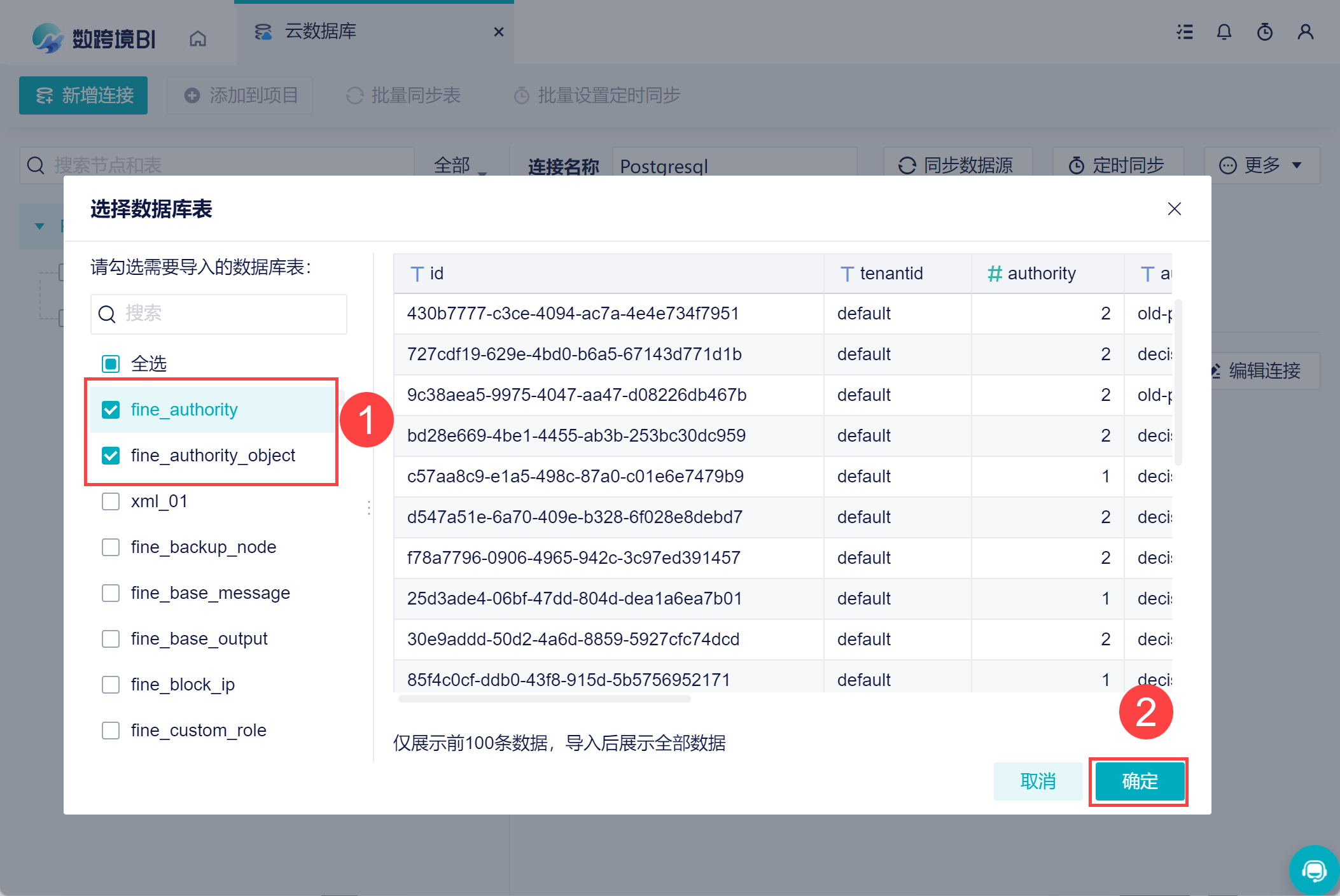This screenshot has height=896, width=1340.
Task: Open user profile icon
Action: click(x=1306, y=32)
